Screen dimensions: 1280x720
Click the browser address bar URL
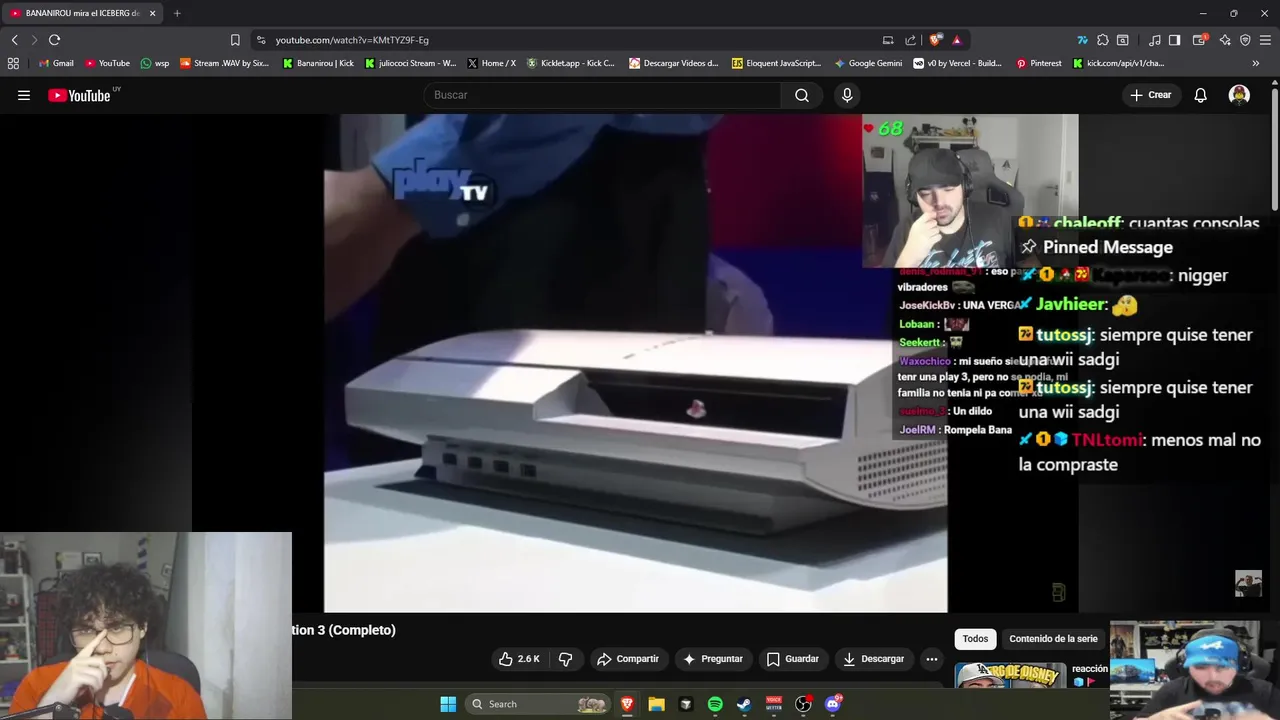(352, 40)
